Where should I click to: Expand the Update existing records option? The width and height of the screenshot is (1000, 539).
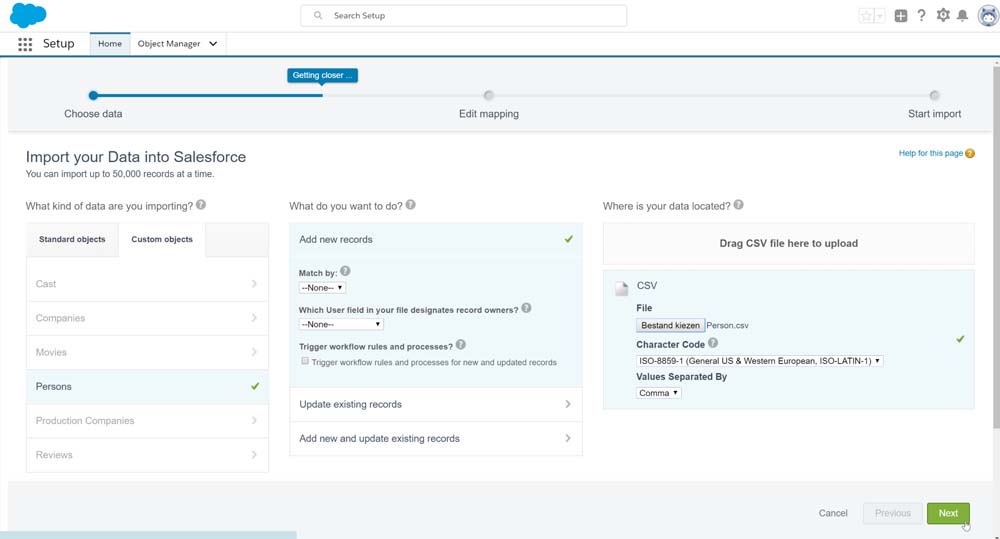point(435,404)
